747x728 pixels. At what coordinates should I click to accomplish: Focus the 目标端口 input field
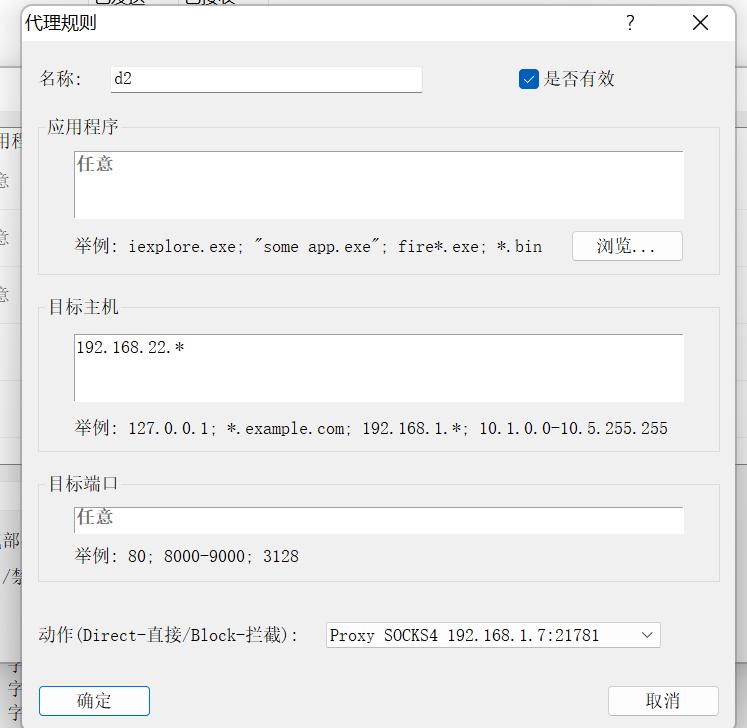(x=378, y=519)
